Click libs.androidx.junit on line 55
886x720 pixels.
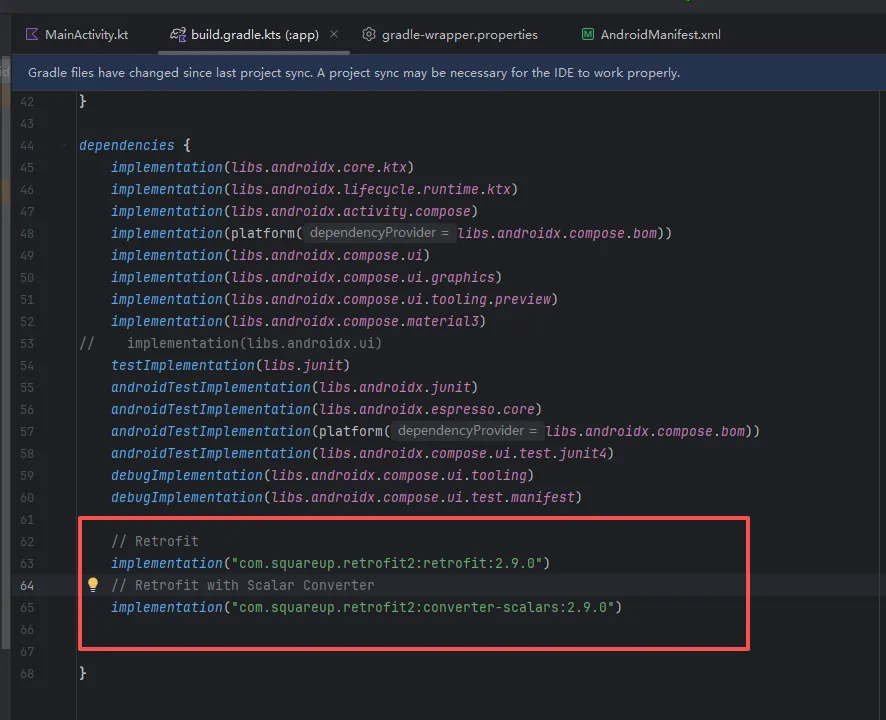(x=395, y=388)
